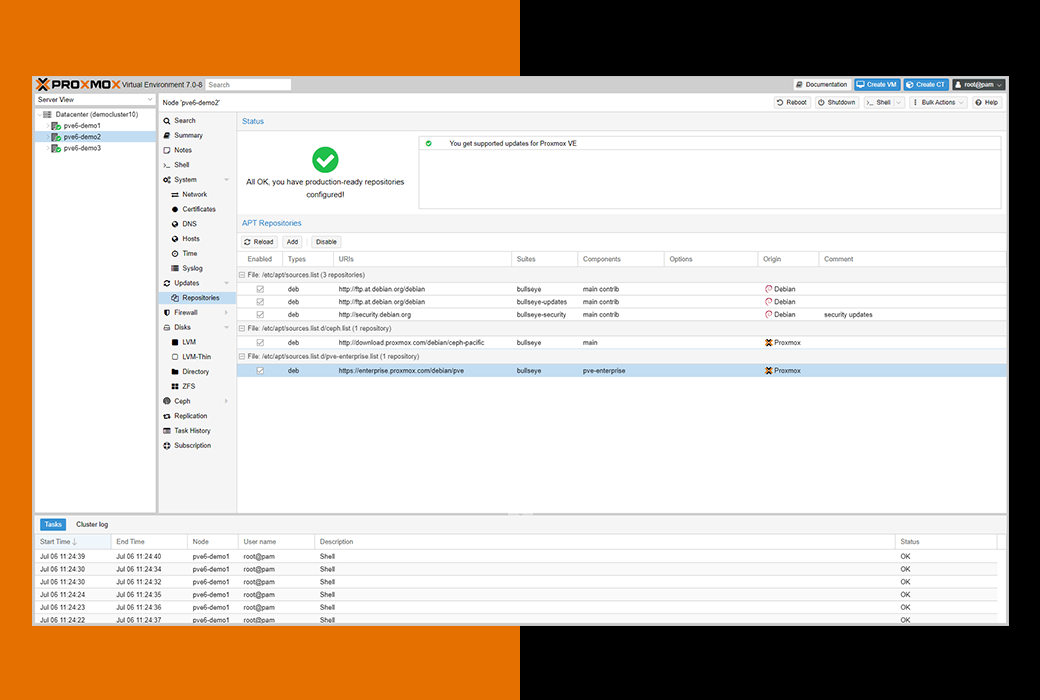
Task: Toggle checkbox for ceph-pacific repository
Action: point(260,342)
